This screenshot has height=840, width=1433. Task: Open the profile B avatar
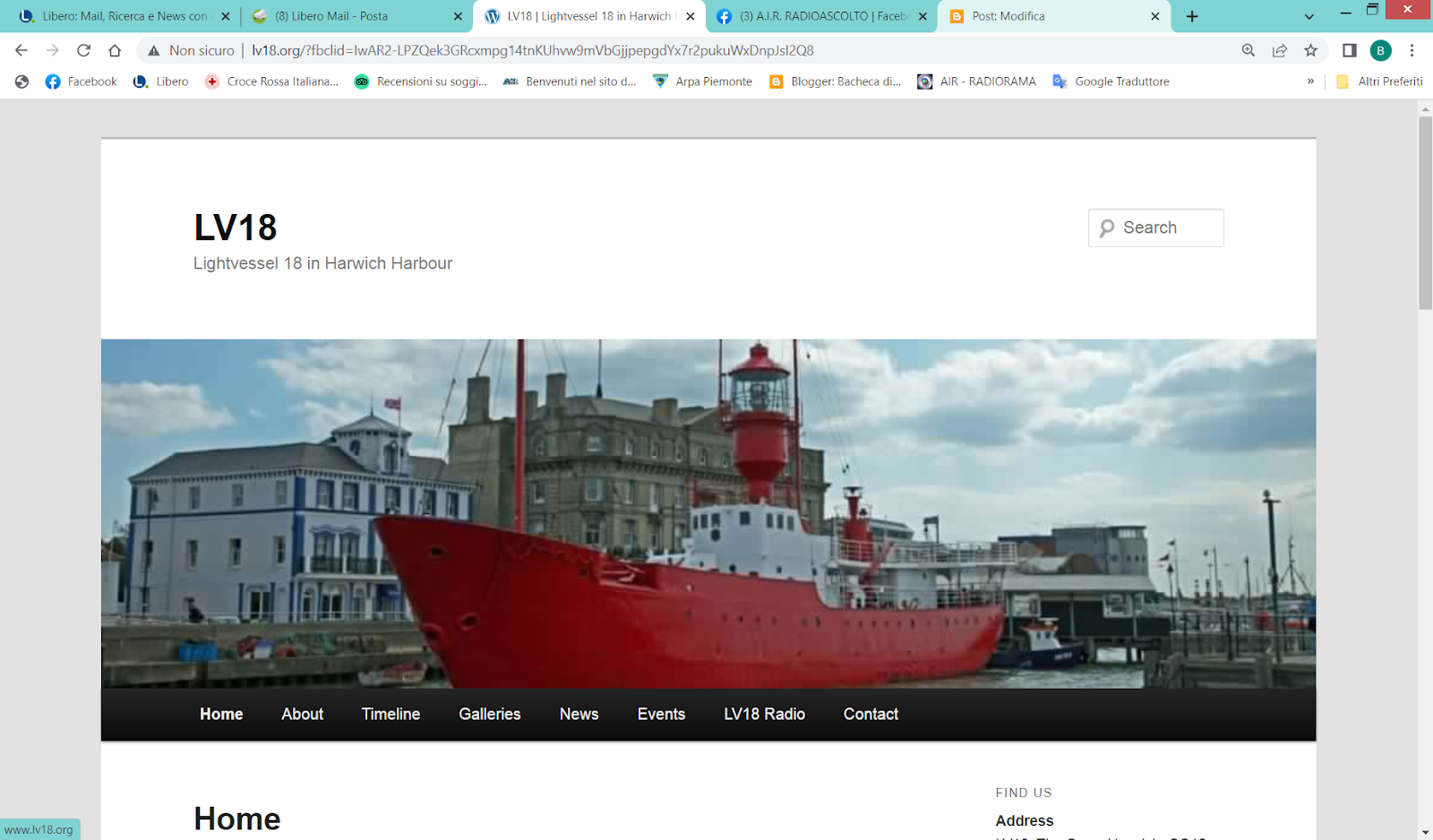1381,50
